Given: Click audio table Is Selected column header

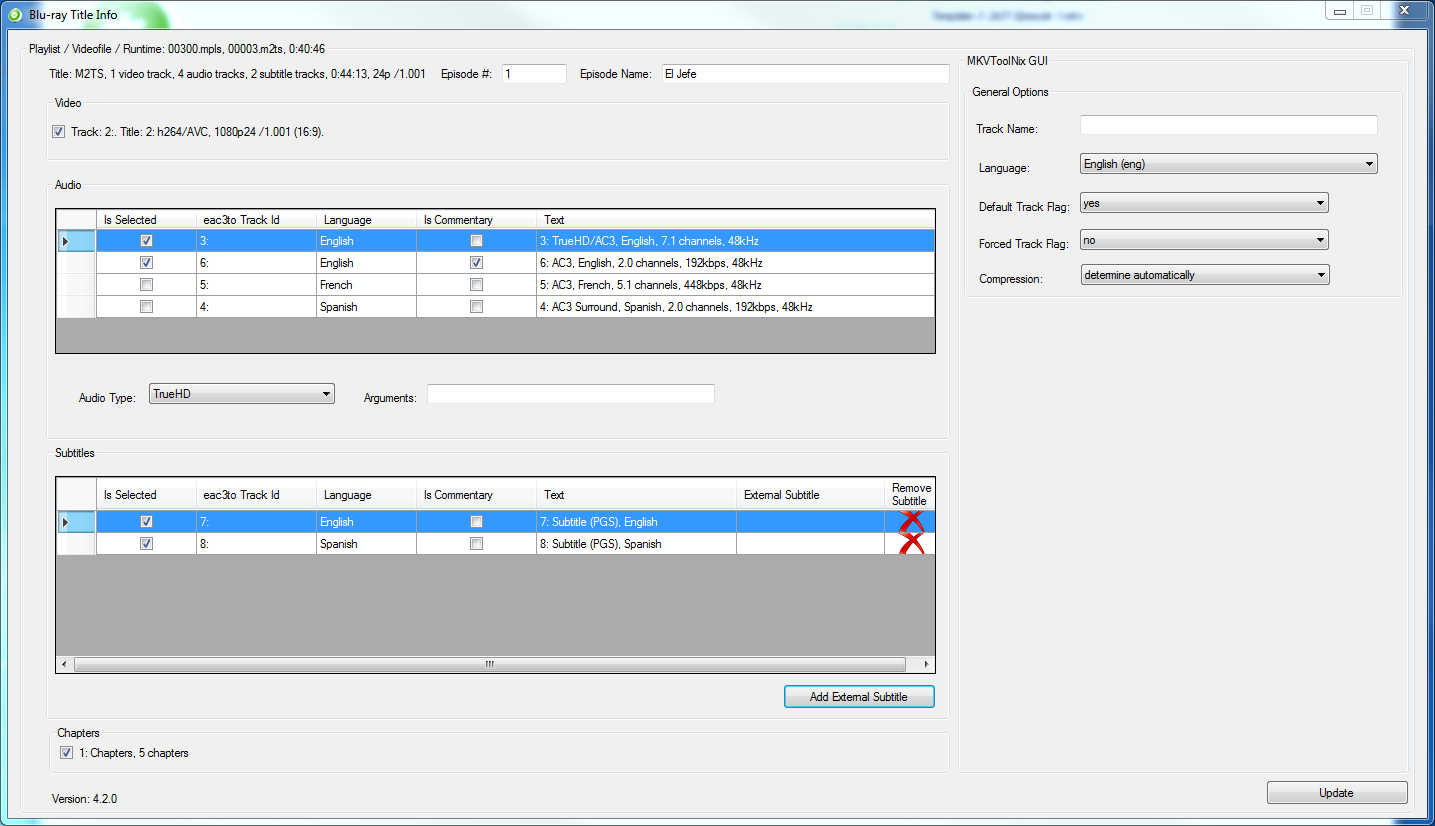Looking at the screenshot, I should [146, 220].
